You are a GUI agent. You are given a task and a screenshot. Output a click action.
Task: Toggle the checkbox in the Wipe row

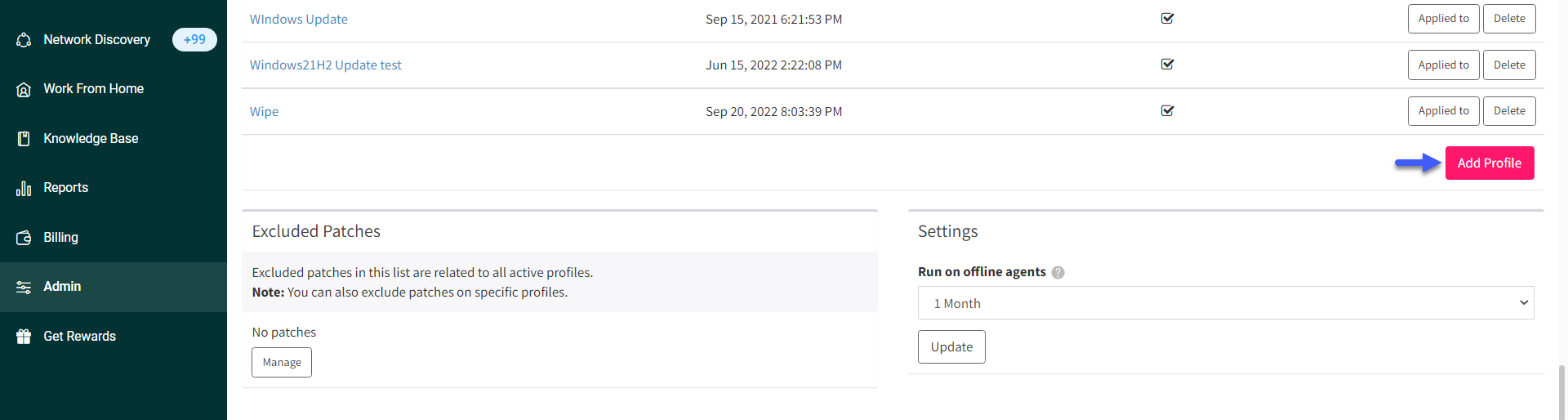[1167, 110]
